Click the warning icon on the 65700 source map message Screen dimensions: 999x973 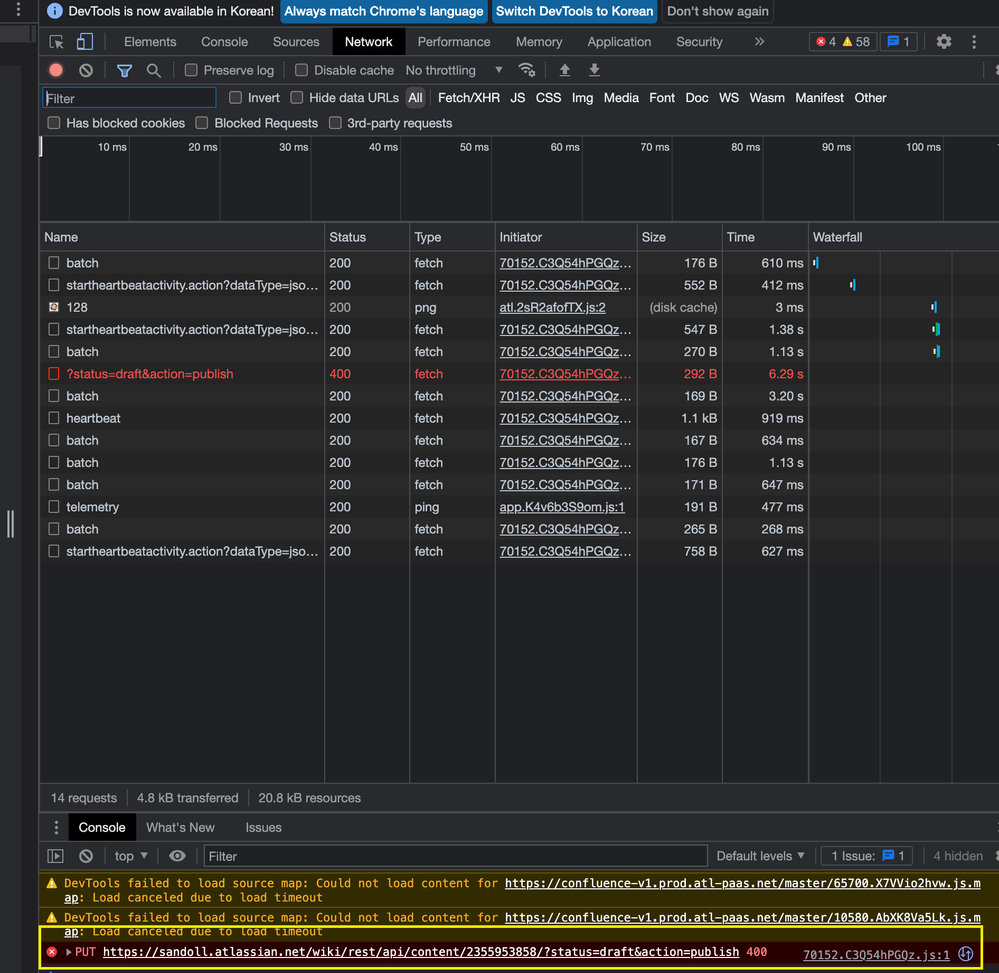pyautogui.click(x=52, y=883)
